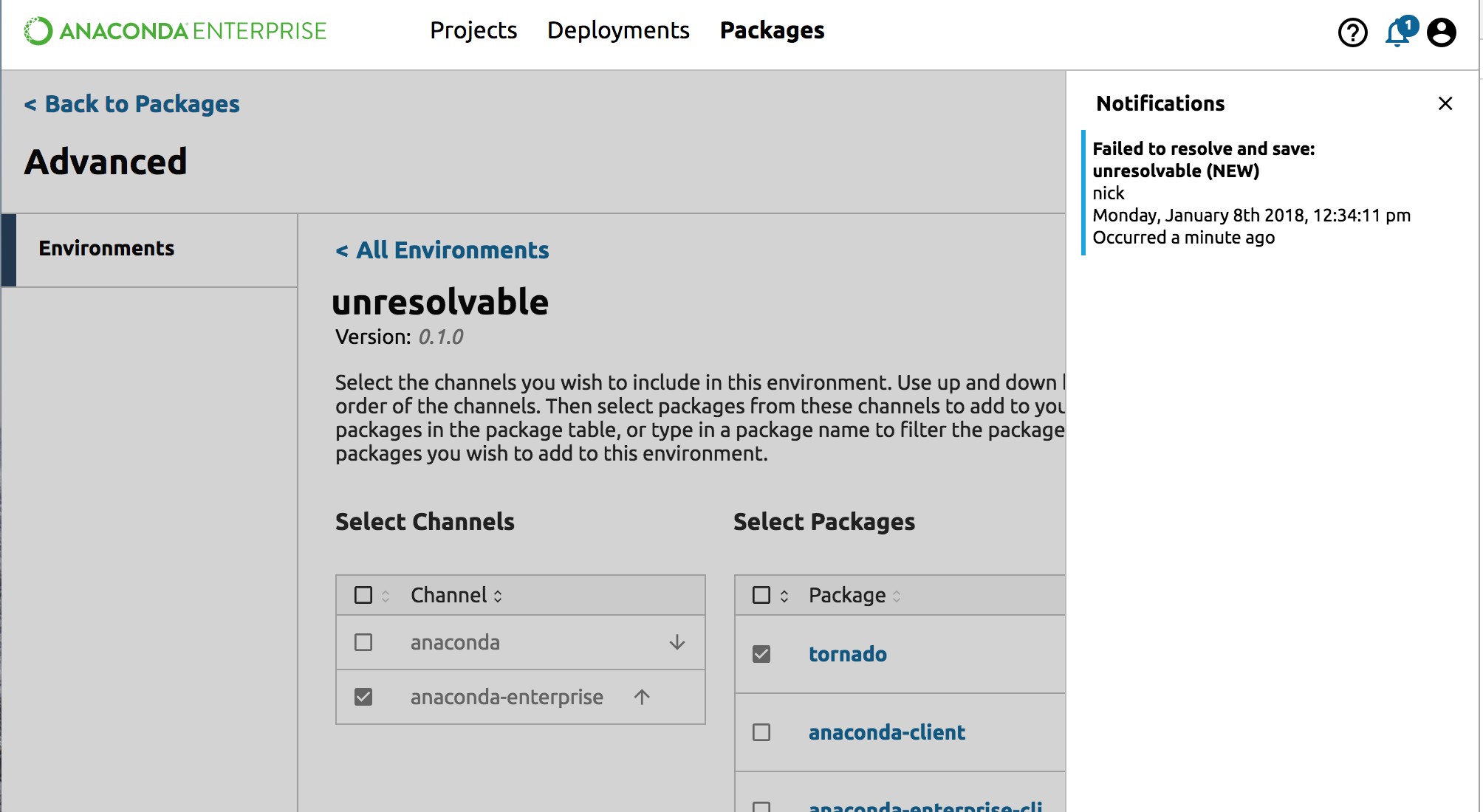Viewport: 1483px width, 812px height.
Task: Toggle sort next to channel select-all checkbox
Action: (386, 596)
